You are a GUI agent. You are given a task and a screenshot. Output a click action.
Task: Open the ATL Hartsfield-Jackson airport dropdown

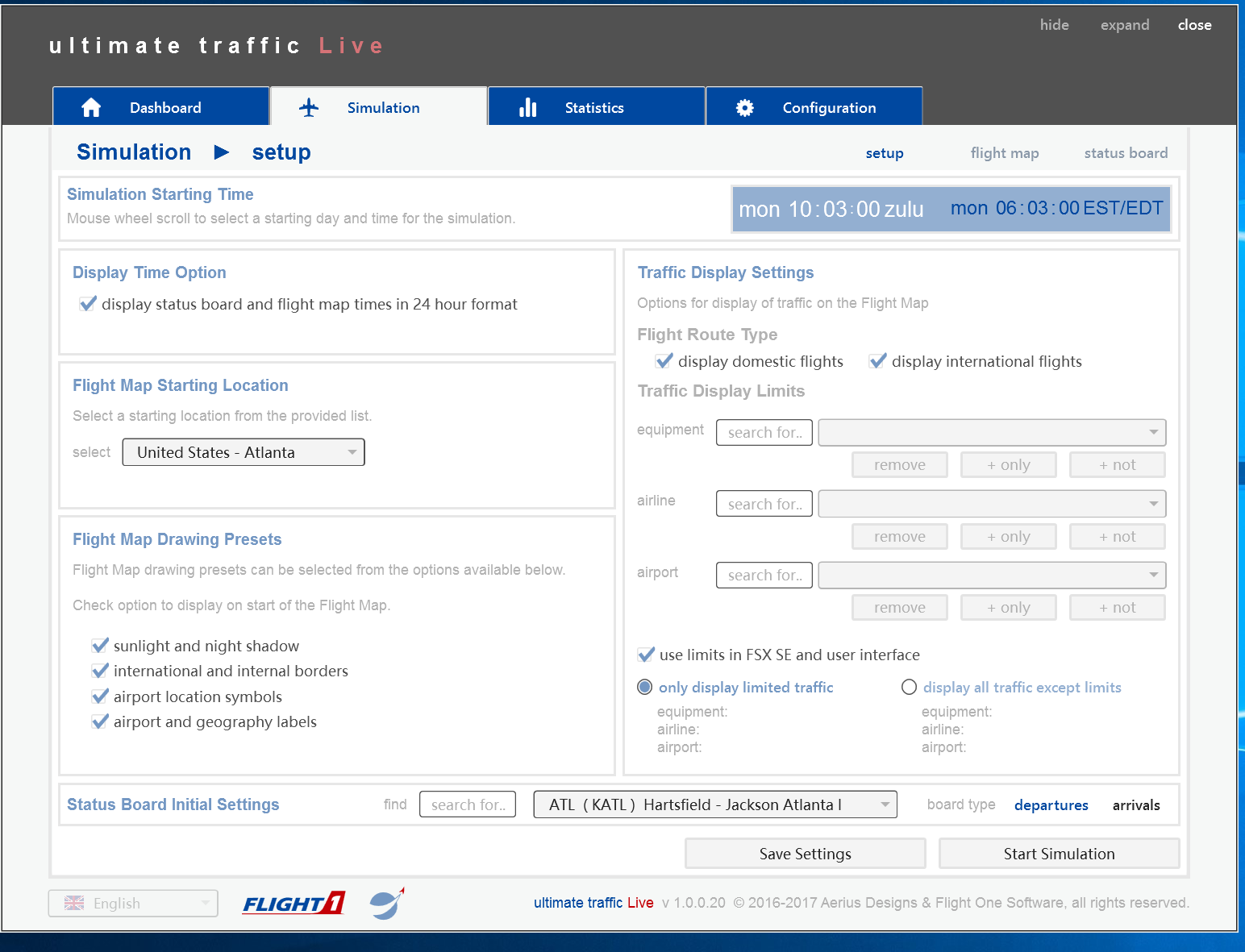(714, 804)
